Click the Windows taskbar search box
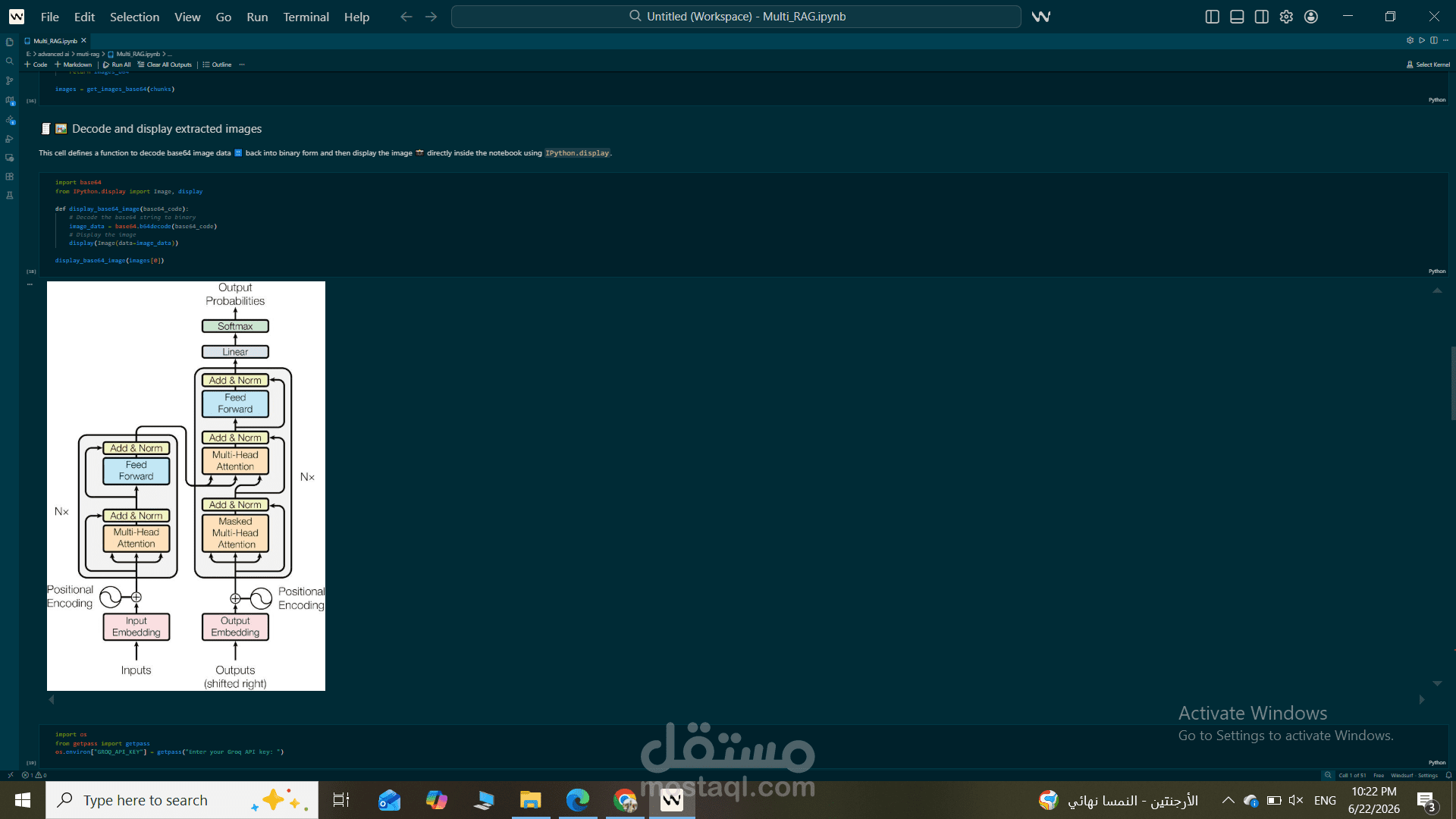 tap(182, 800)
